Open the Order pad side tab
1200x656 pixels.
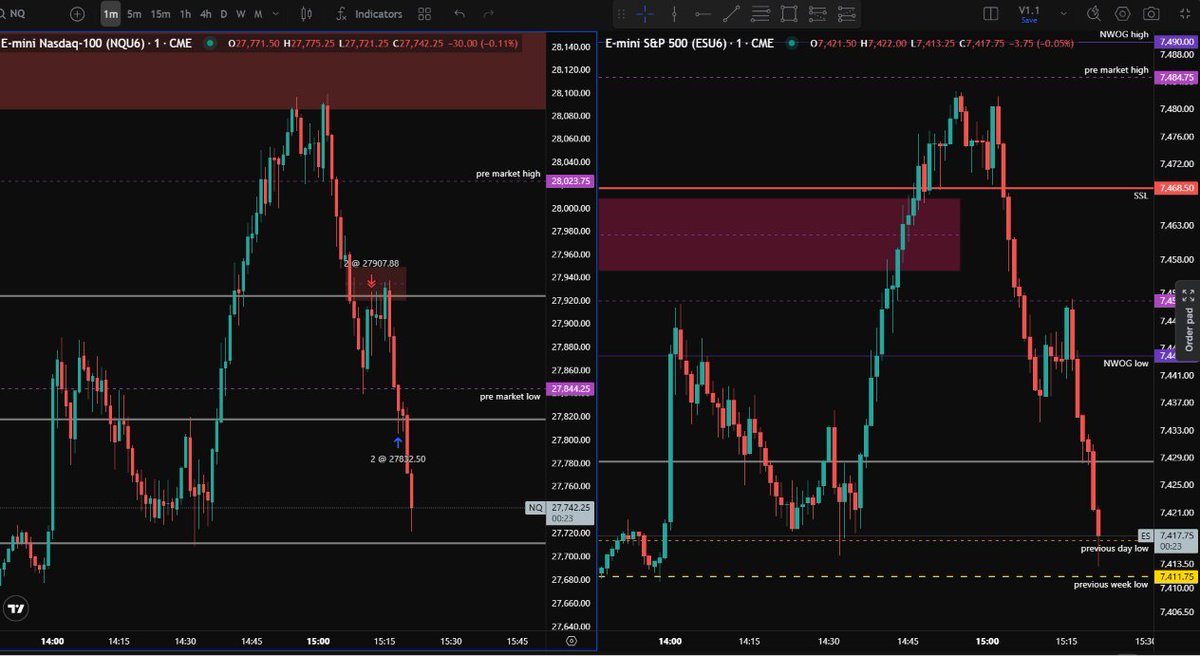1188,329
